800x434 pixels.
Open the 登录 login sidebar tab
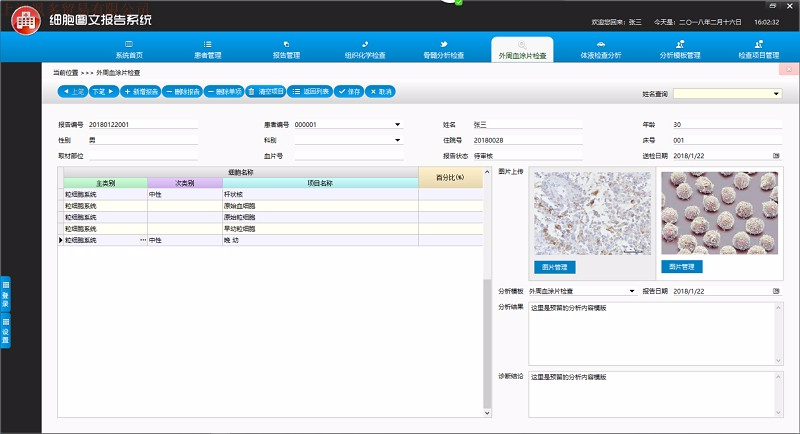(6, 294)
